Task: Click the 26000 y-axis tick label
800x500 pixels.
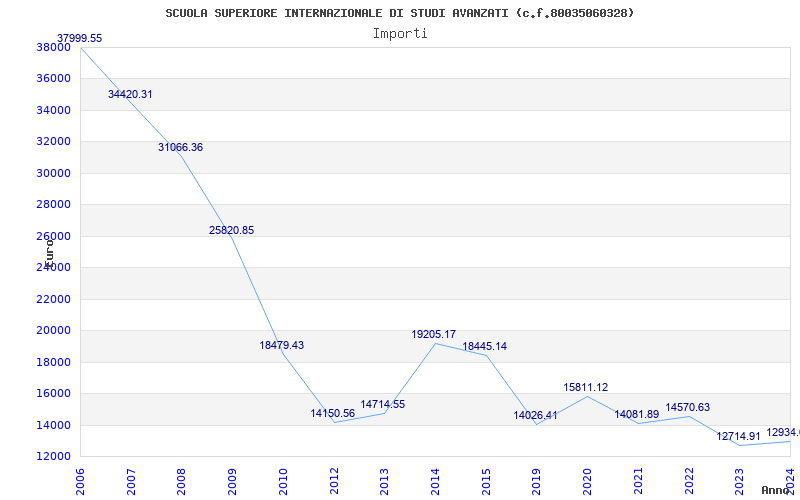Action: [53, 236]
